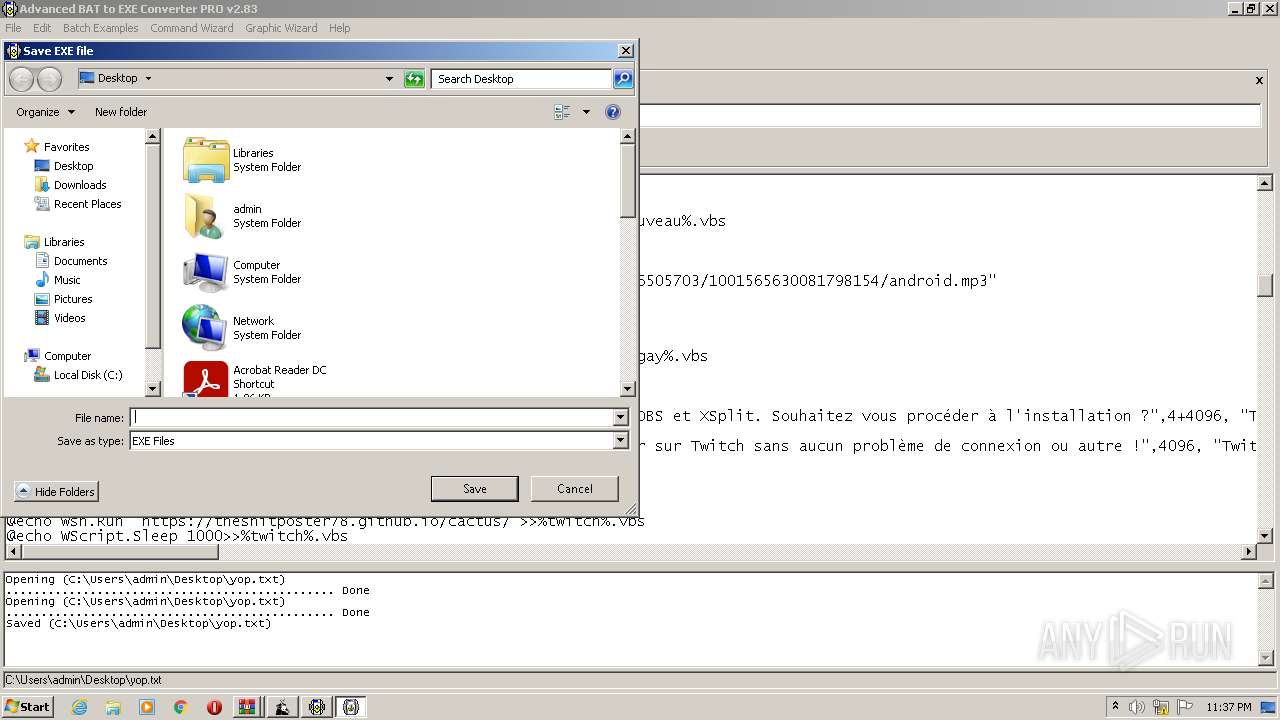Open Windows Explorer folder icon on taskbar

coord(113,707)
